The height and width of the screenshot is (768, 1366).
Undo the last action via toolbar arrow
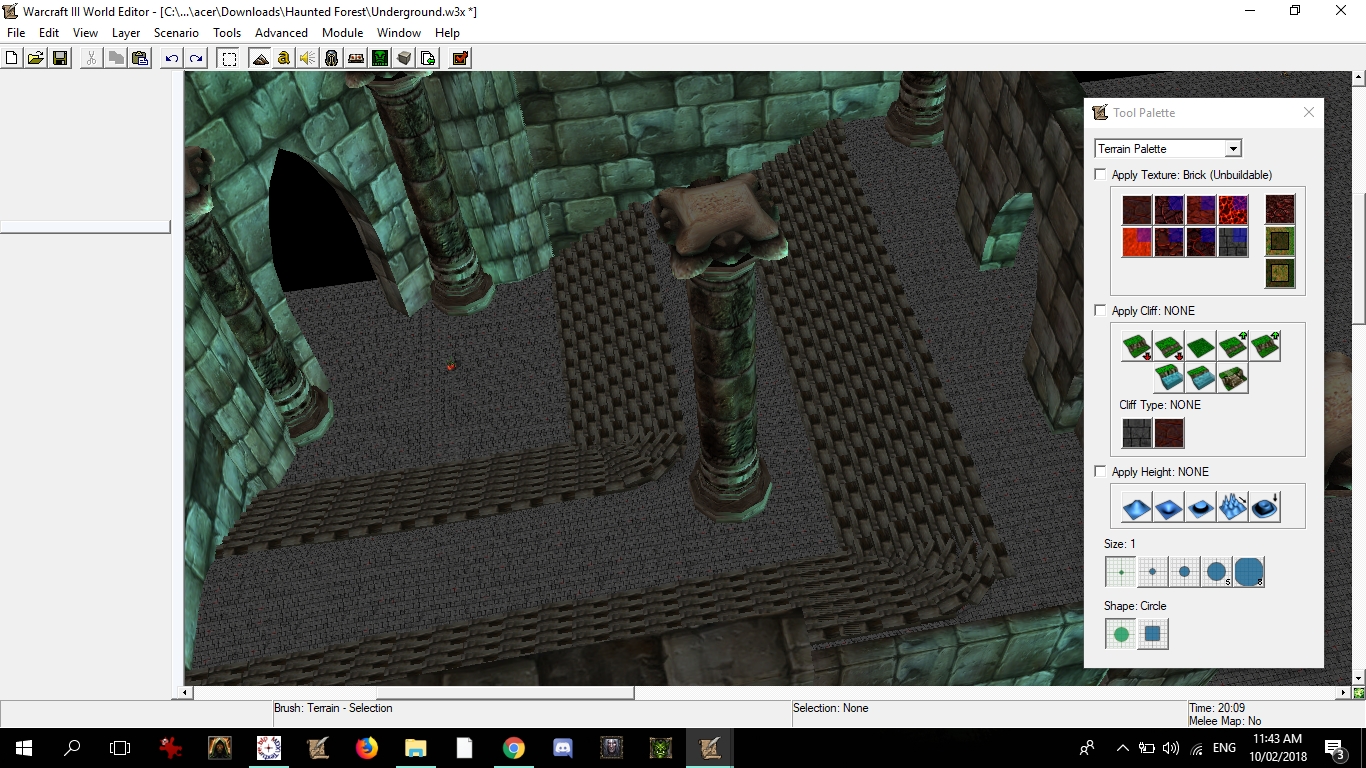pos(172,58)
